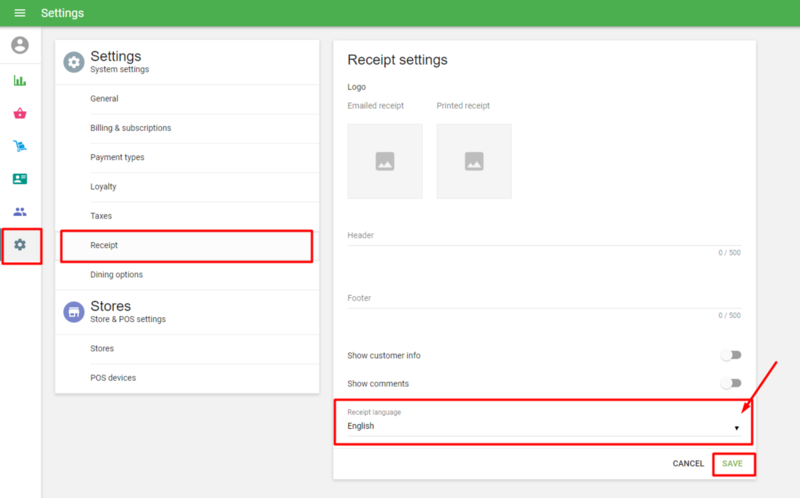The height and width of the screenshot is (498, 800).
Task: Upload a Printed receipt logo image
Action: pyautogui.click(x=474, y=161)
